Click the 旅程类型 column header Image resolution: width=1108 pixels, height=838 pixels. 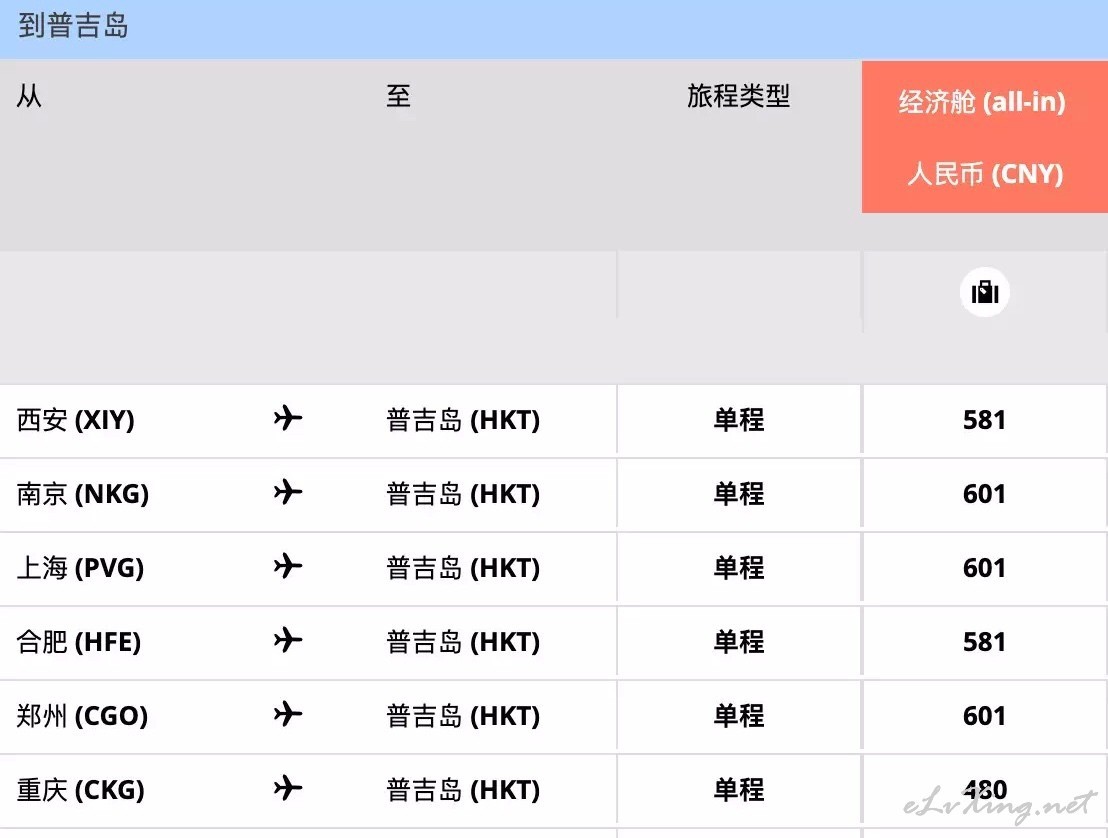point(738,96)
